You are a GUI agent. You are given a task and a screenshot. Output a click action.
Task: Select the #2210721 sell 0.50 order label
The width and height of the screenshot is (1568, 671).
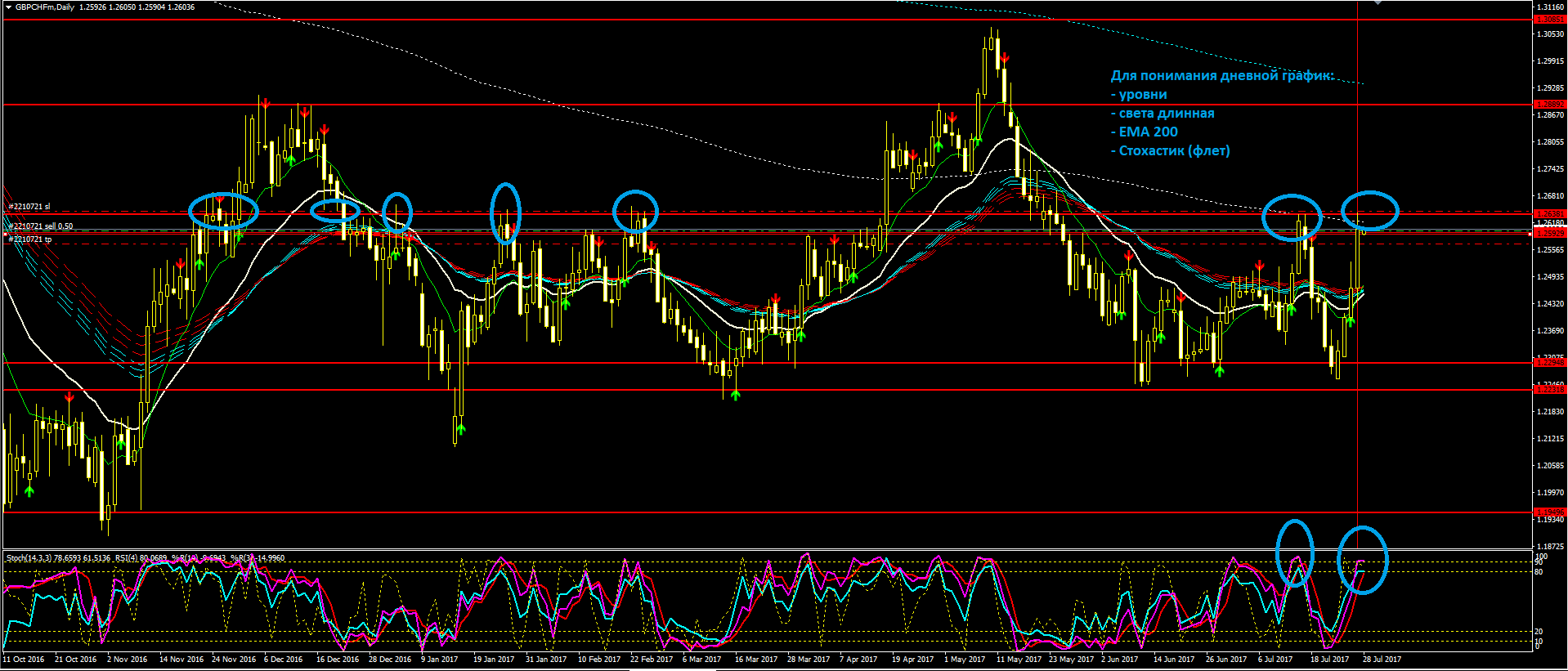click(41, 226)
